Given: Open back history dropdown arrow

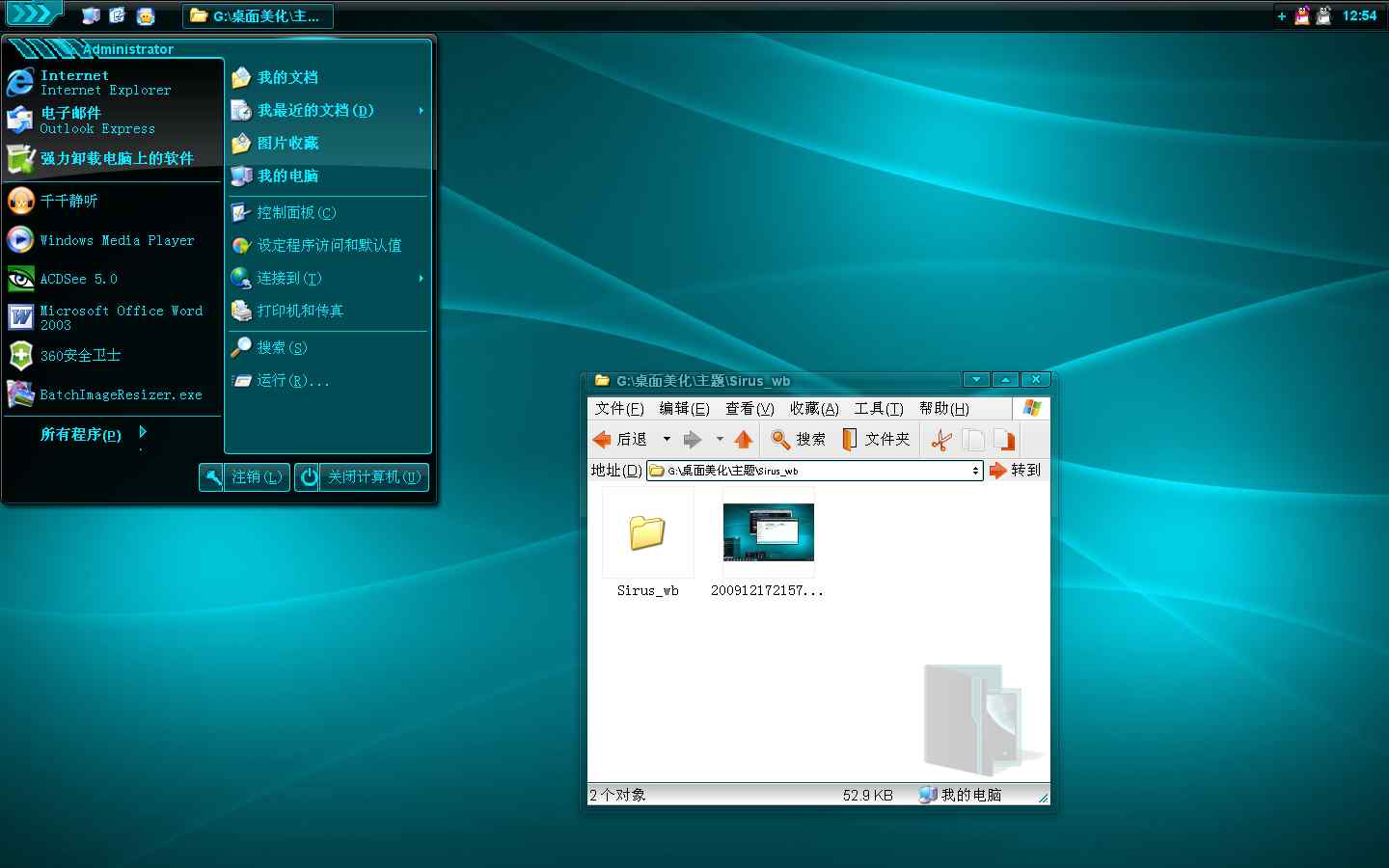Looking at the screenshot, I should click(x=667, y=440).
